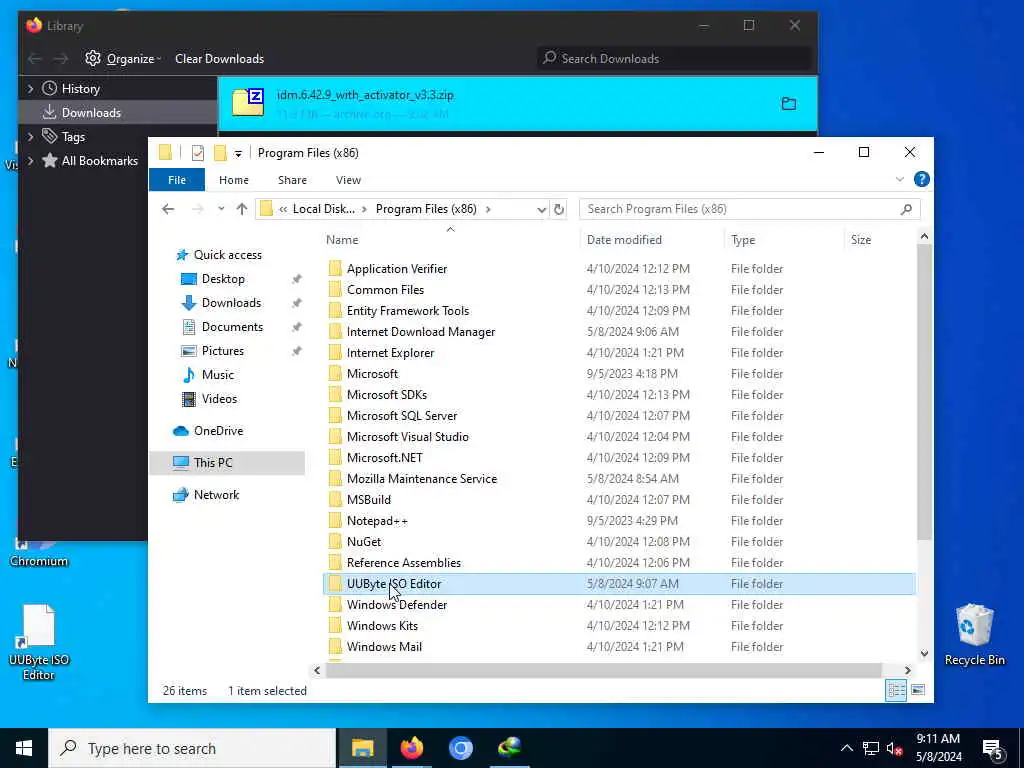The height and width of the screenshot is (768, 1024).
Task: Click the Refresh button in address bar
Action: coord(559,209)
